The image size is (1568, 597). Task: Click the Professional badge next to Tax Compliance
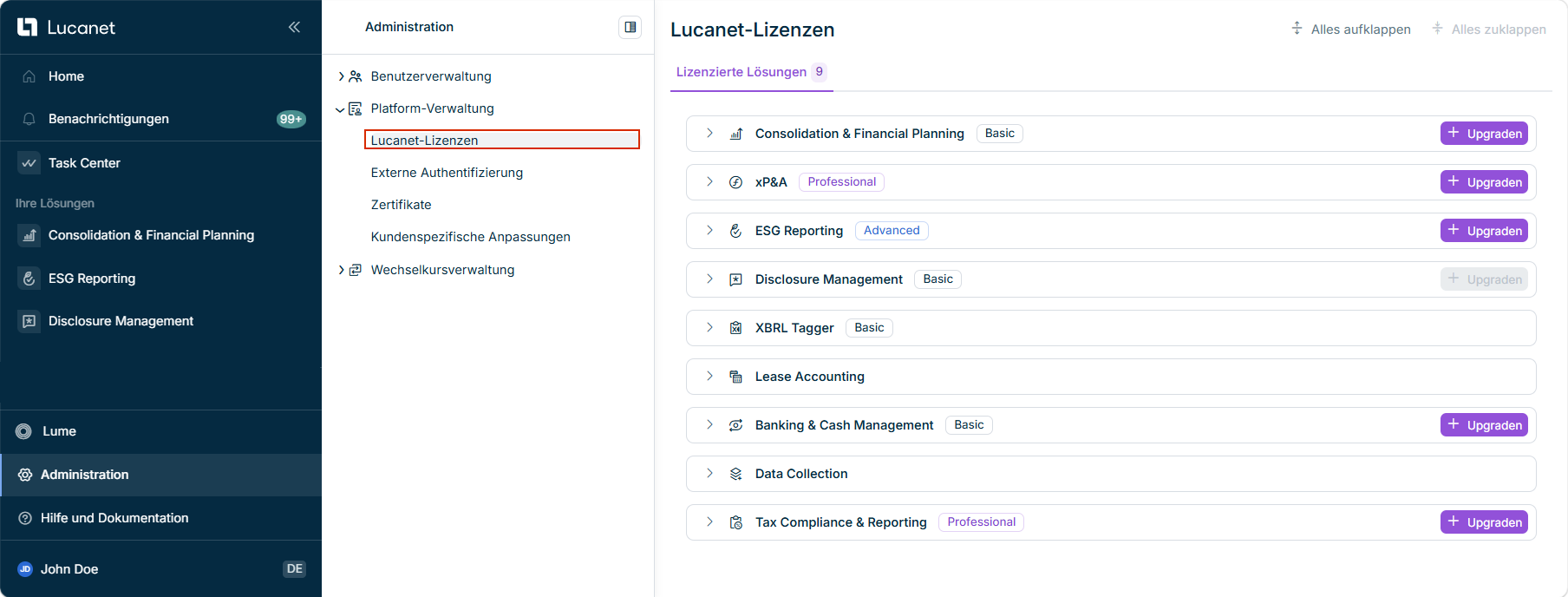click(x=981, y=522)
